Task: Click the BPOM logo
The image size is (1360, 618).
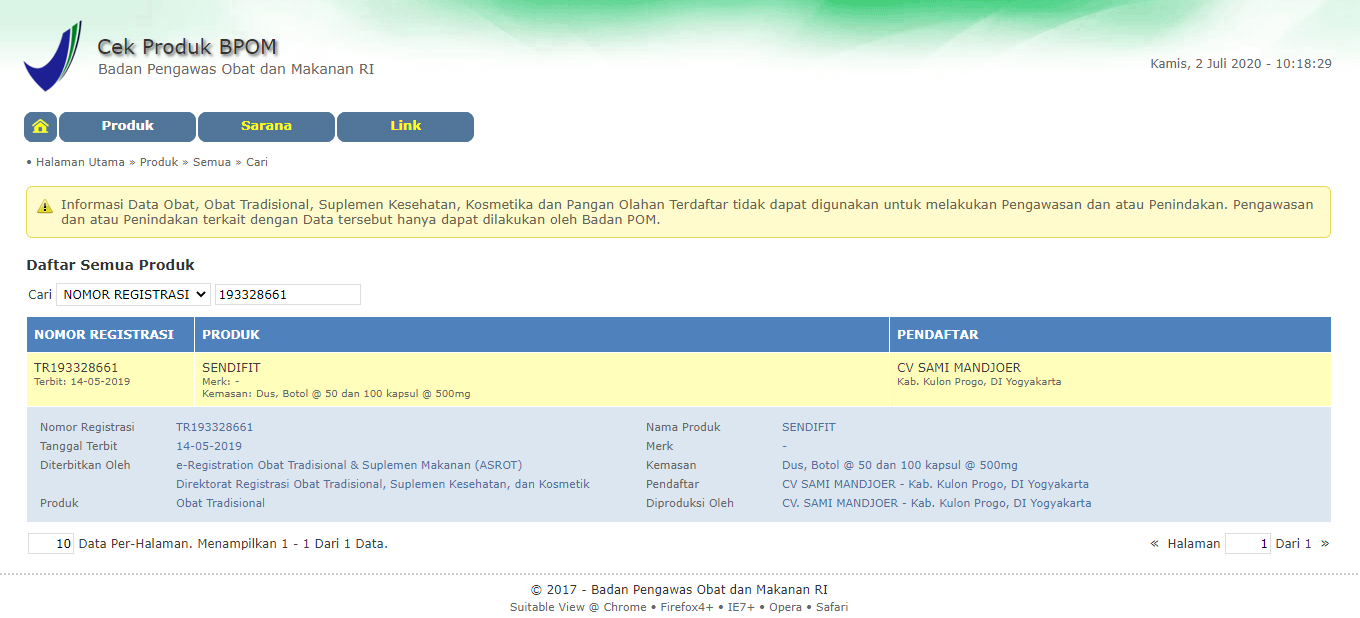Action: pyautogui.click(x=53, y=57)
